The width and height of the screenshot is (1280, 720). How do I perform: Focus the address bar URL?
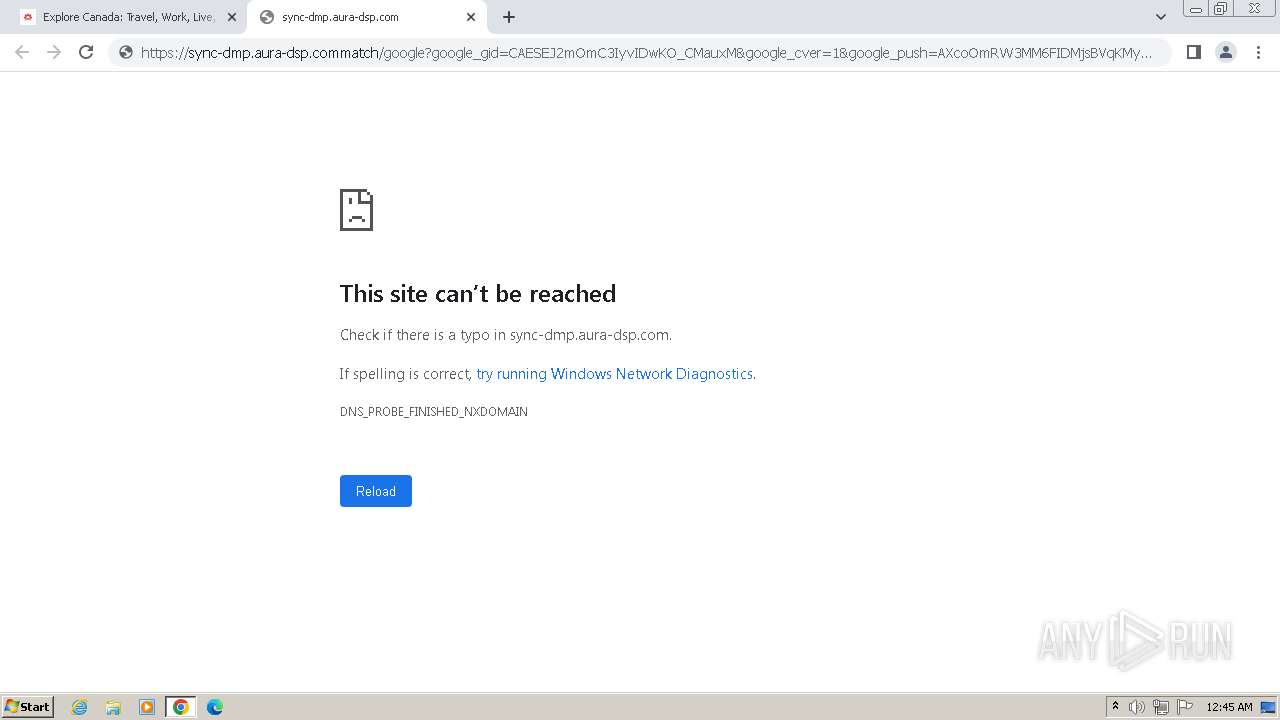click(x=646, y=53)
